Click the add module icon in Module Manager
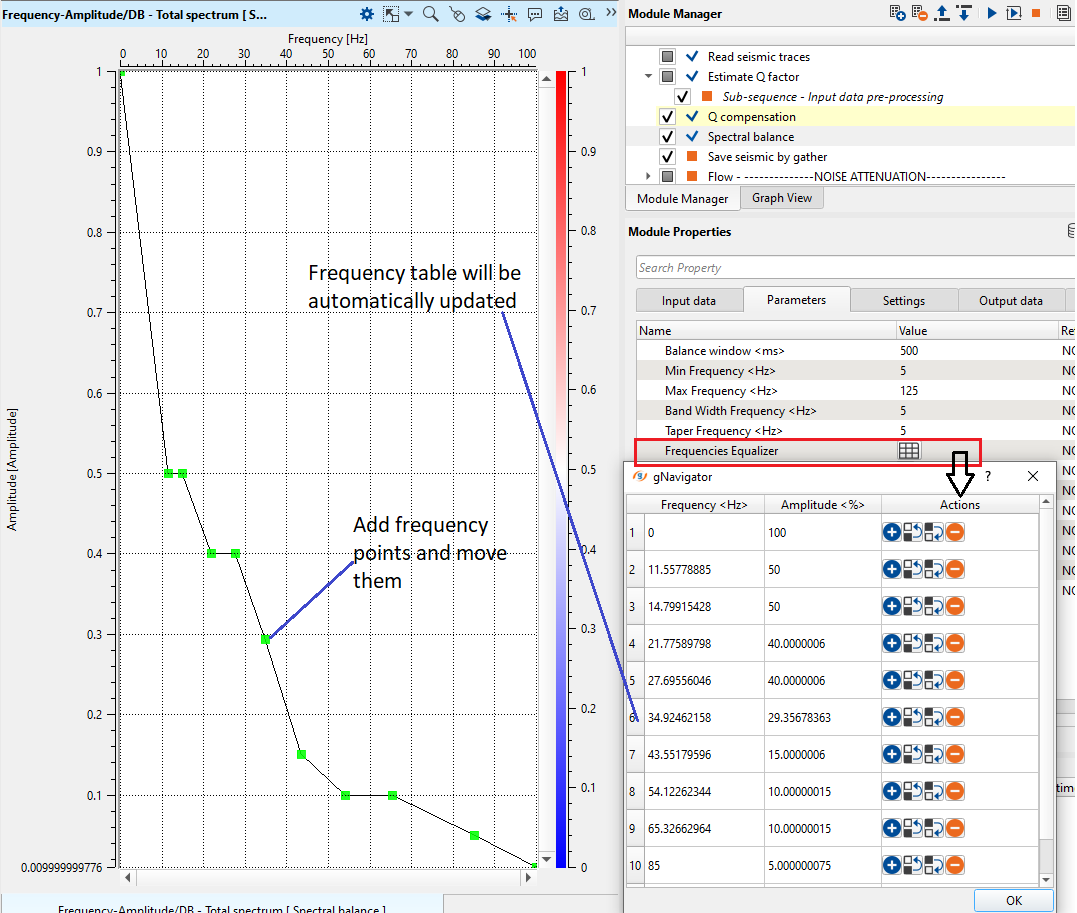1077x913 pixels. [897, 14]
